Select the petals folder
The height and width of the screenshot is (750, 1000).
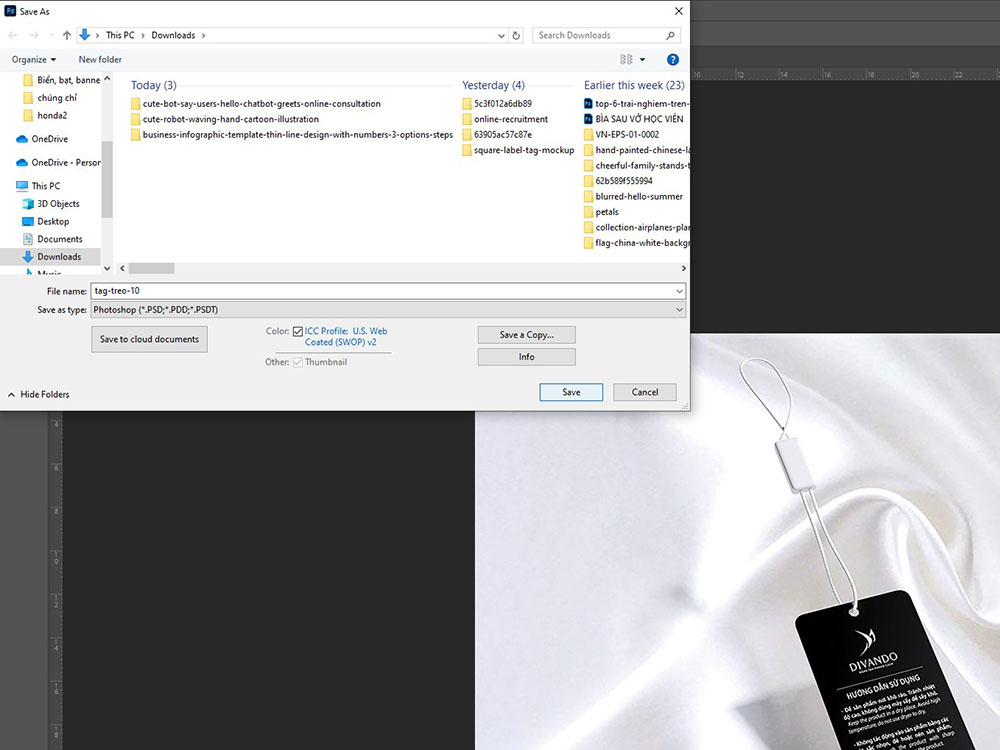pyautogui.click(x=601, y=212)
